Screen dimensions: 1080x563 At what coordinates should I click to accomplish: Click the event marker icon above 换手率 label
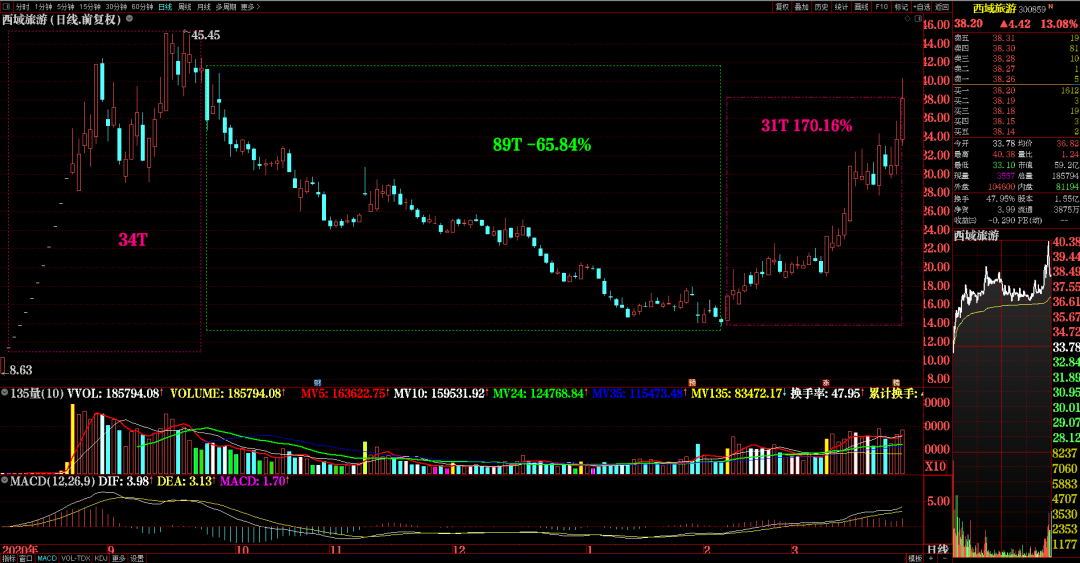(x=826, y=382)
